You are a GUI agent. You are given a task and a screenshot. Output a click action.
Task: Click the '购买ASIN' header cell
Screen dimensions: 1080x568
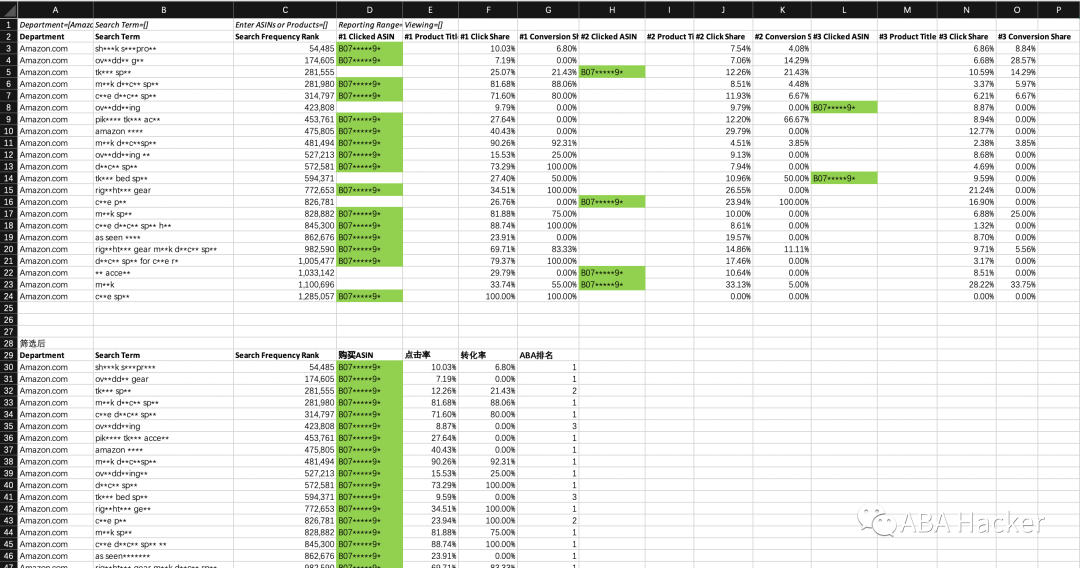tap(369, 355)
